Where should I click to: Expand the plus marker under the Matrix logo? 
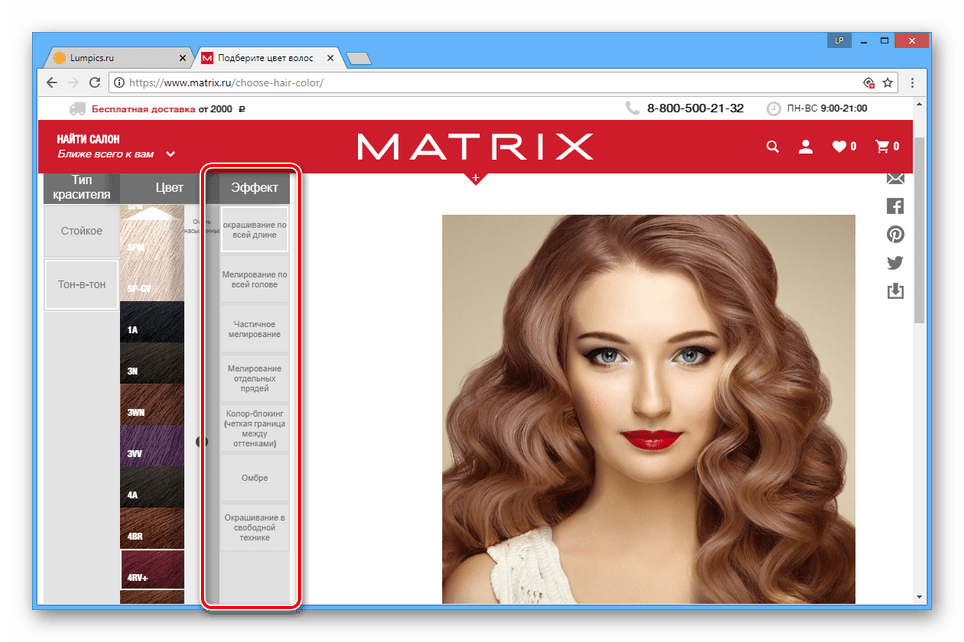[x=475, y=178]
